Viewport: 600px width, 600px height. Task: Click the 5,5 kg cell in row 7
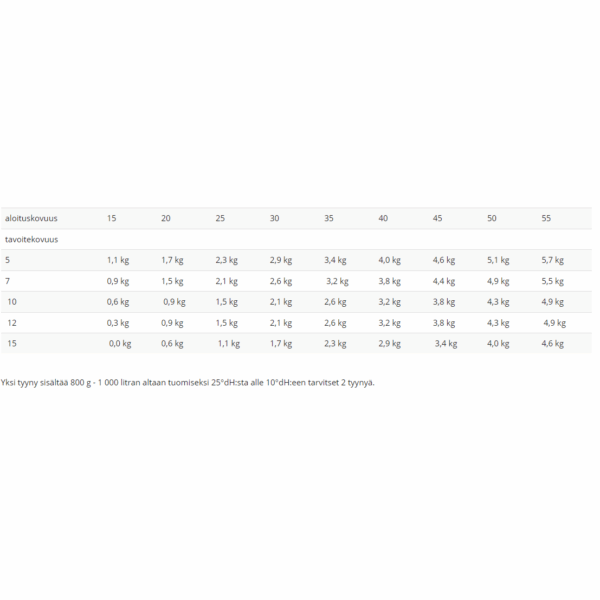pos(553,281)
